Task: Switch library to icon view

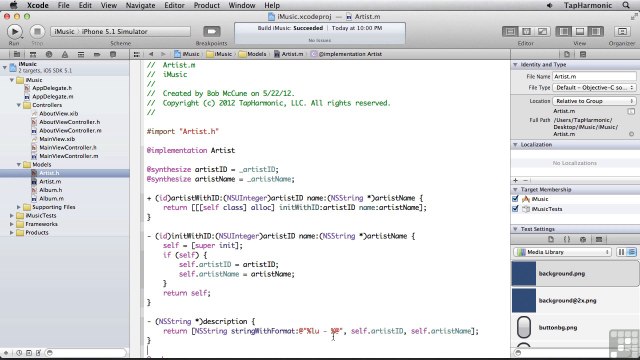Action: [621, 252]
